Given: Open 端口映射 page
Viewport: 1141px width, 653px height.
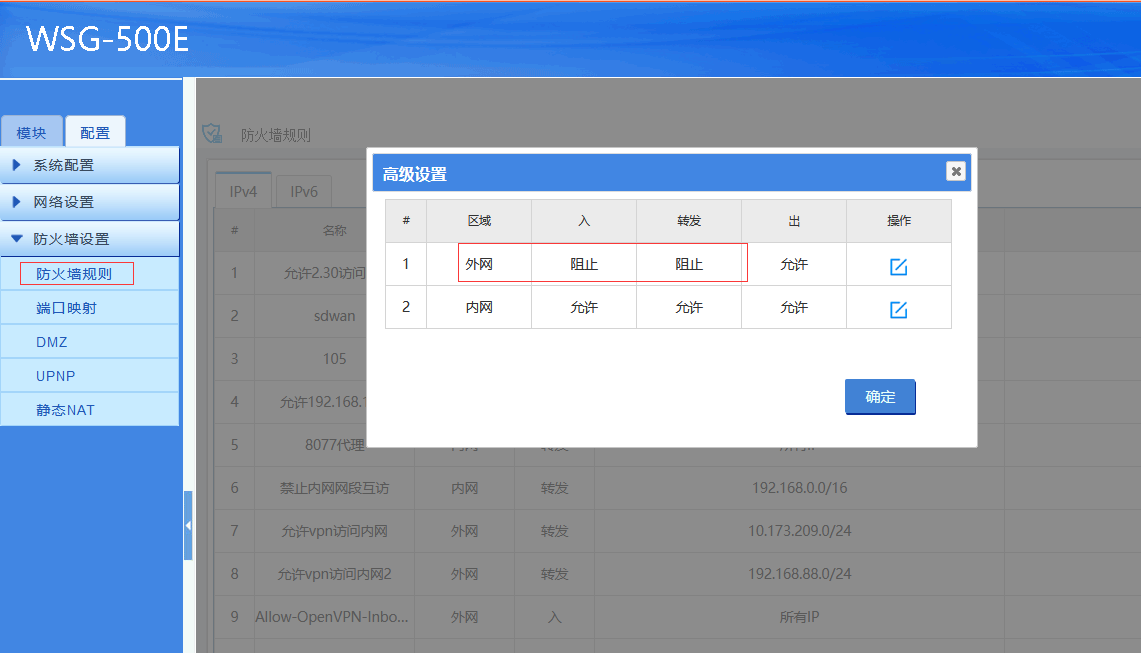Looking at the screenshot, I should (66, 308).
